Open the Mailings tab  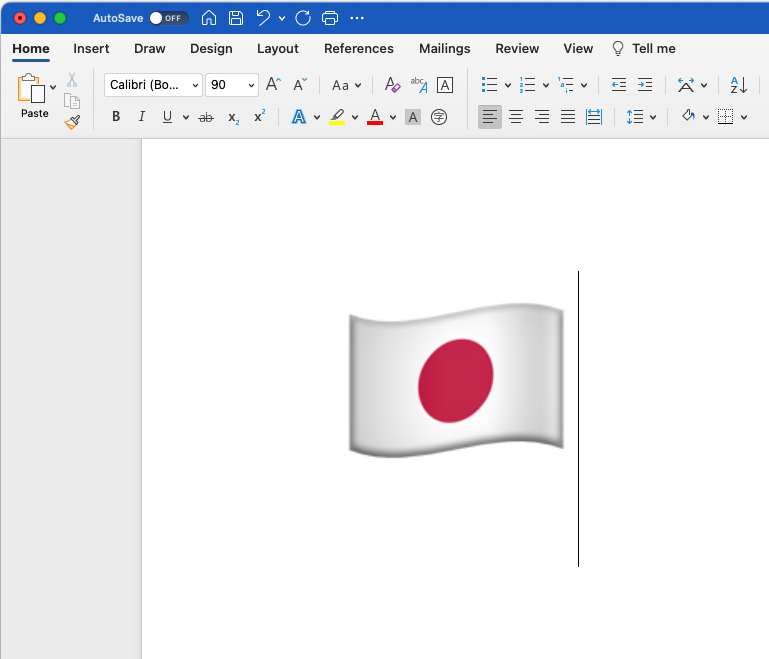pos(445,49)
